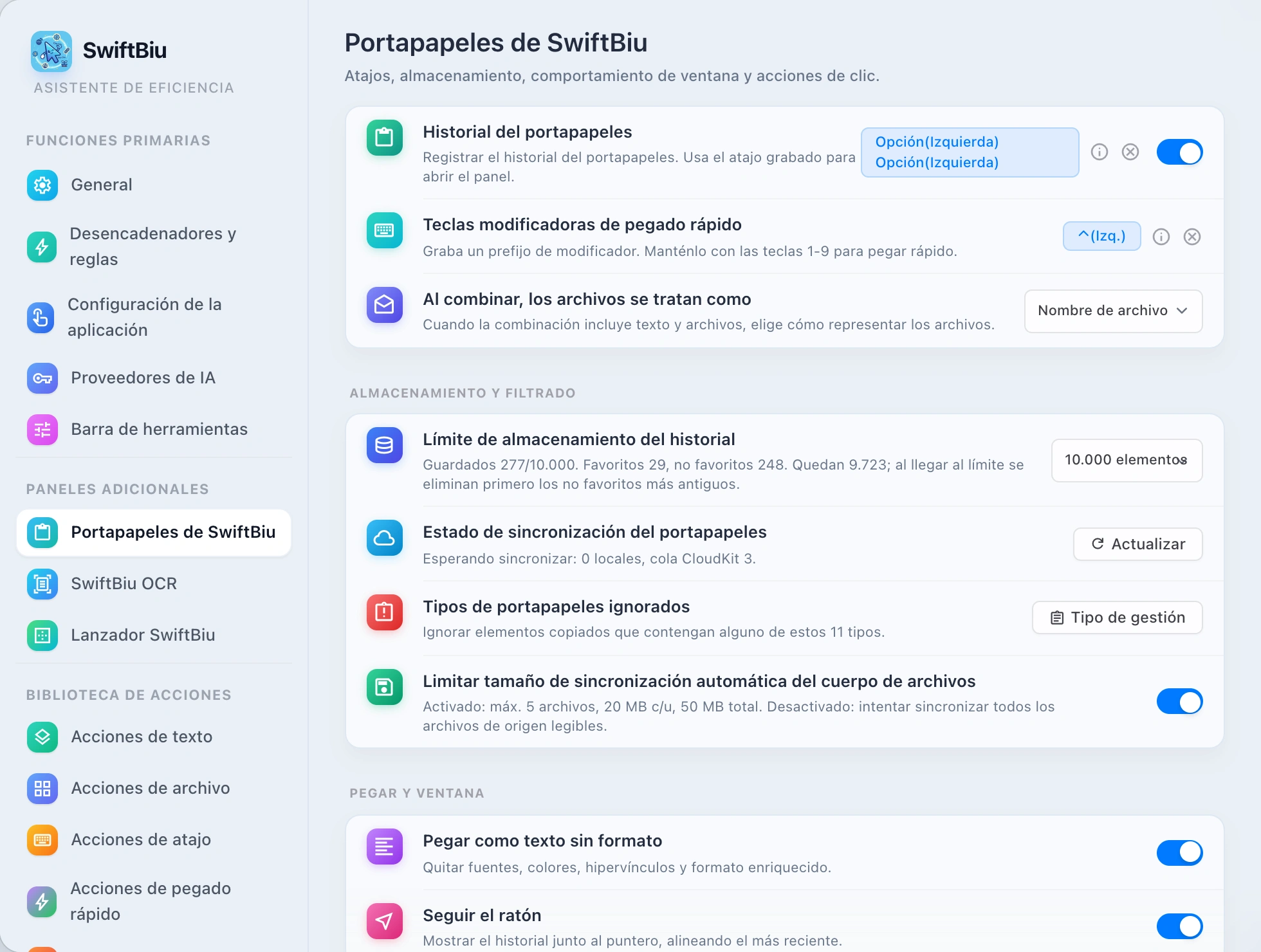Screen dimensions: 1261x952
Task: Click the Configuración de la aplicación hand icon
Action: click(41, 318)
